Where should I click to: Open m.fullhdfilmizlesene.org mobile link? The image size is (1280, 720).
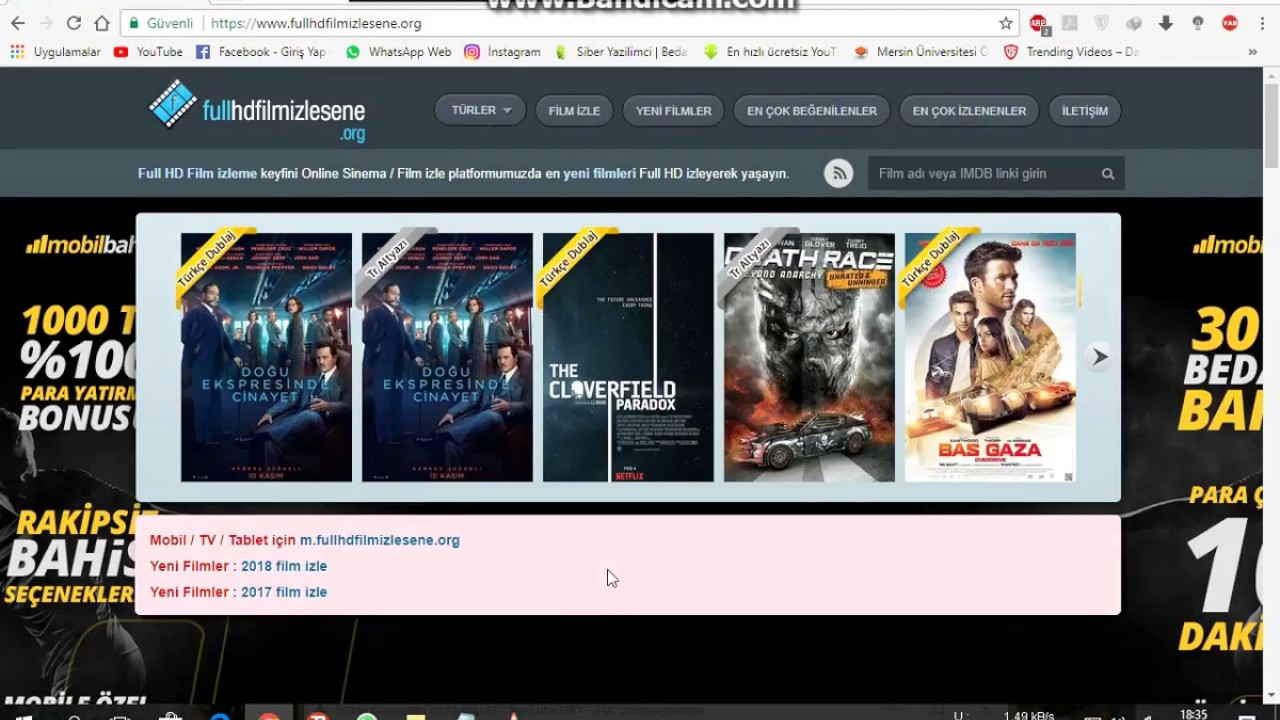point(380,540)
